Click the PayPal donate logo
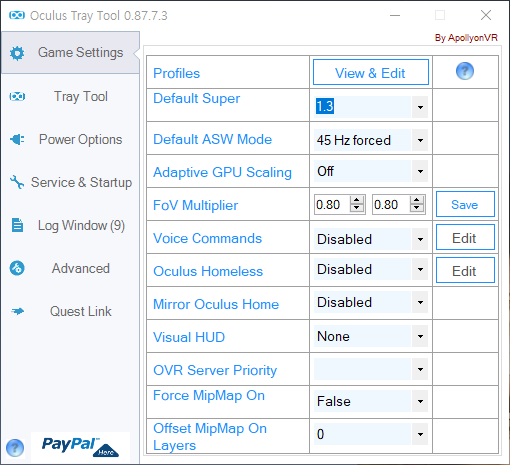 (x=80, y=447)
